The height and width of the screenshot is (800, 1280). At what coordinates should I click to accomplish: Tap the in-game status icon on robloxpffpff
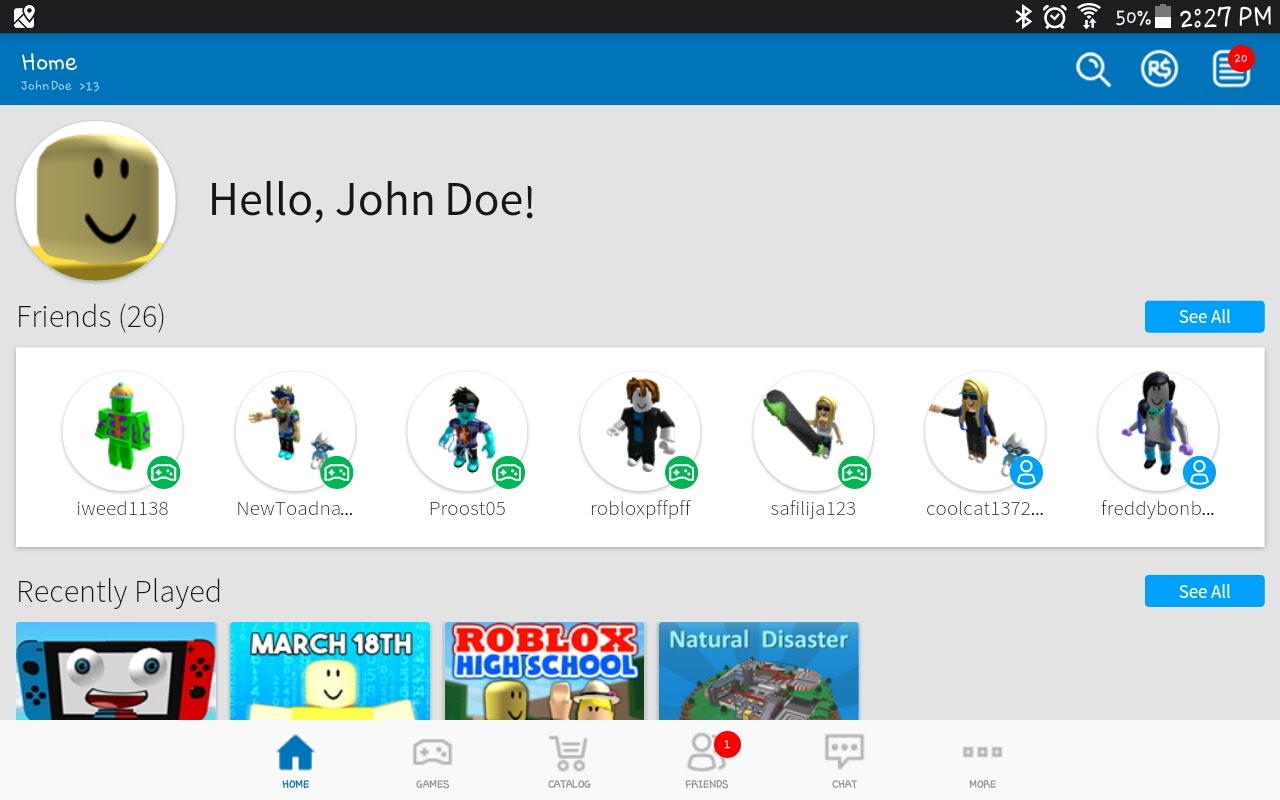682,472
